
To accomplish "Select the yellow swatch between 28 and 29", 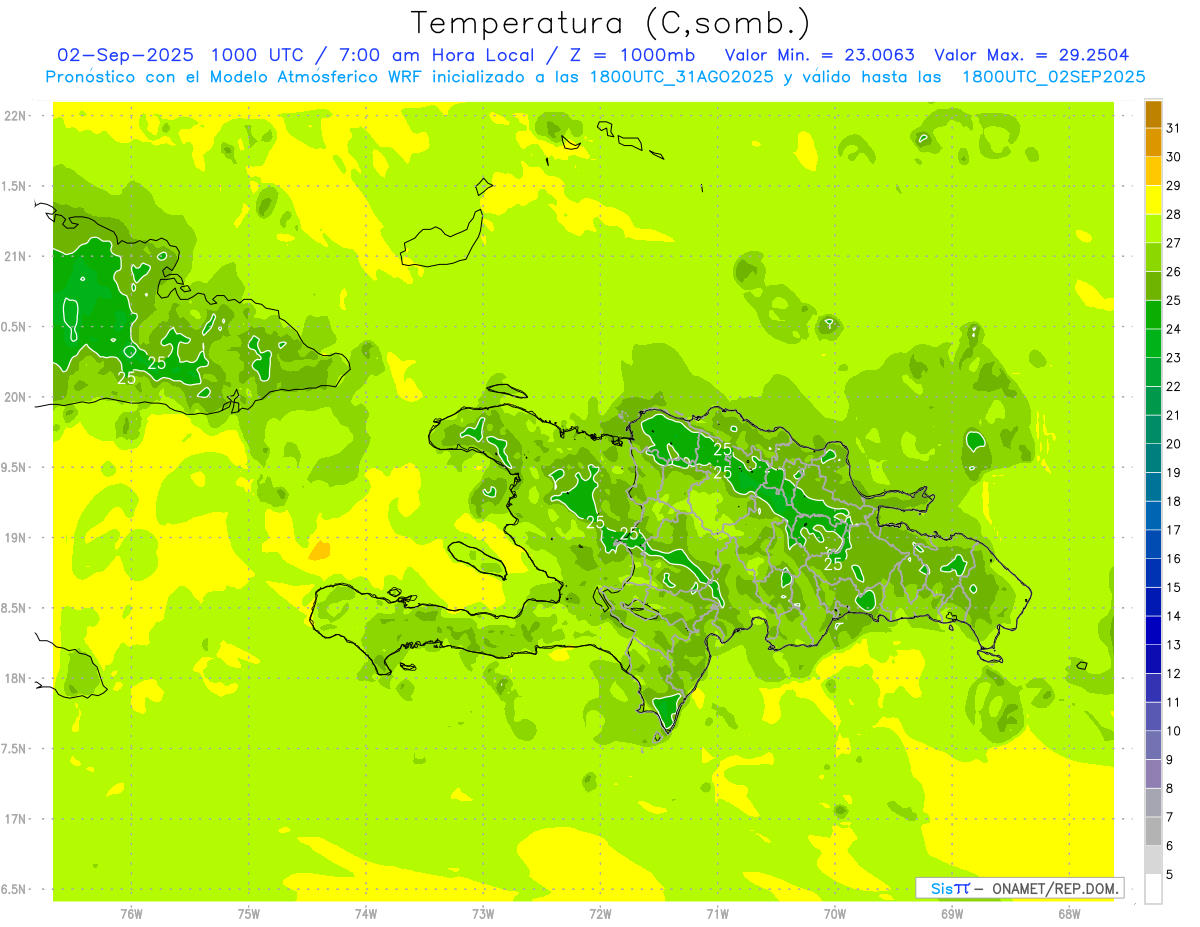I will coord(1153,200).
